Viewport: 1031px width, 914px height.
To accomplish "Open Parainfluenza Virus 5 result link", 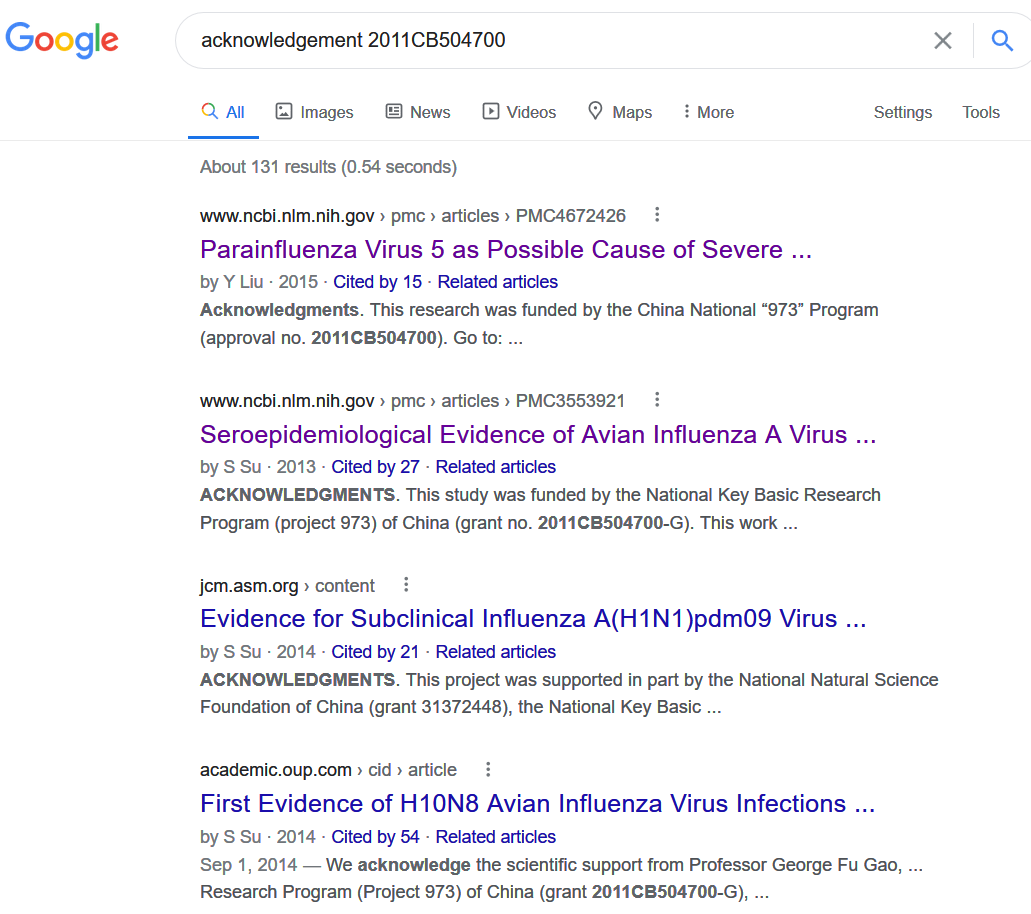I will 506,250.
